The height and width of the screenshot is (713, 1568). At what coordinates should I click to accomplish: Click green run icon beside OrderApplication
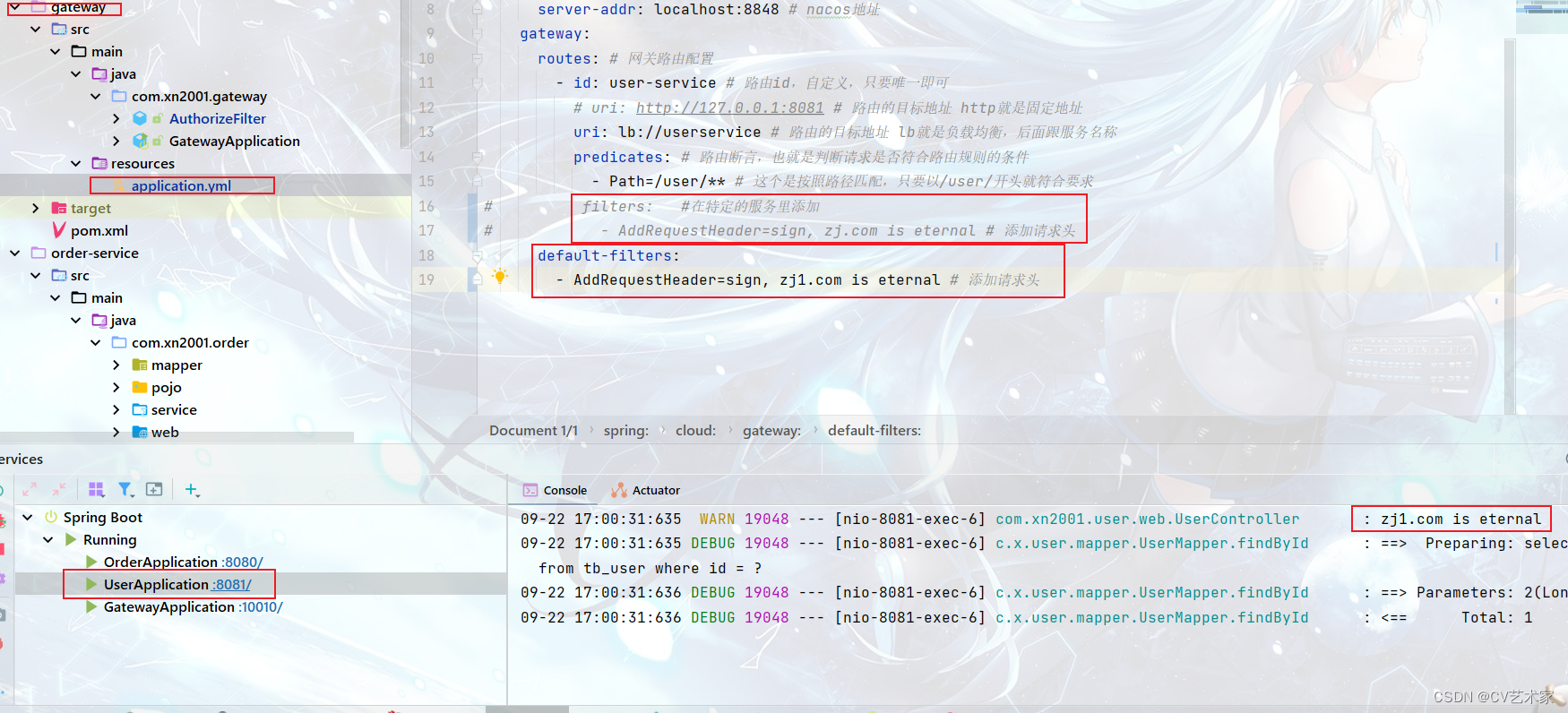pyautogui.click(x=91, y=562)
